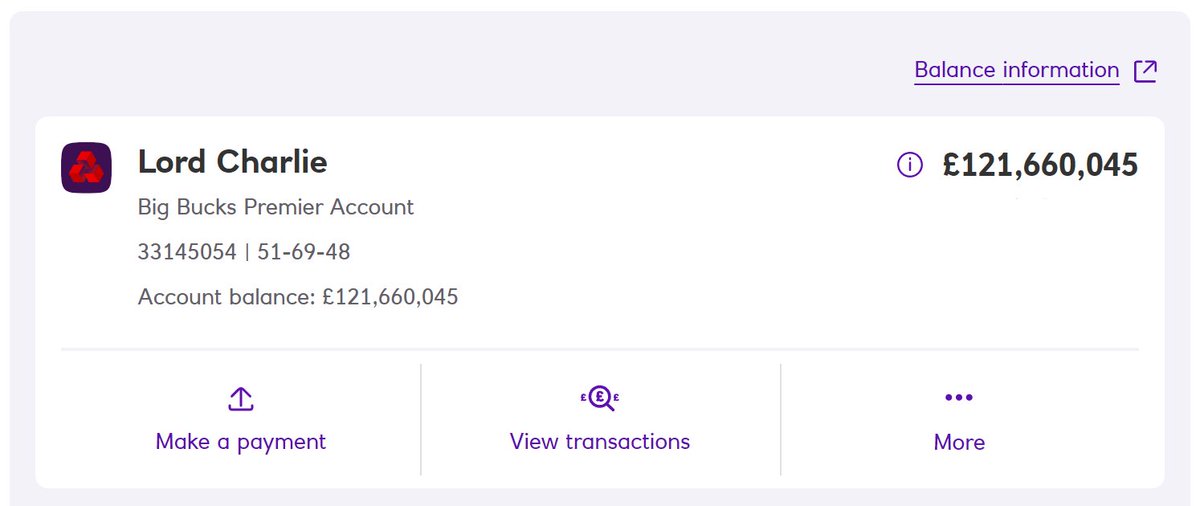This screenshot has height=506, width=1200.
Task: Select the Big Bucks Premier Account text
Action: point(276,208)
